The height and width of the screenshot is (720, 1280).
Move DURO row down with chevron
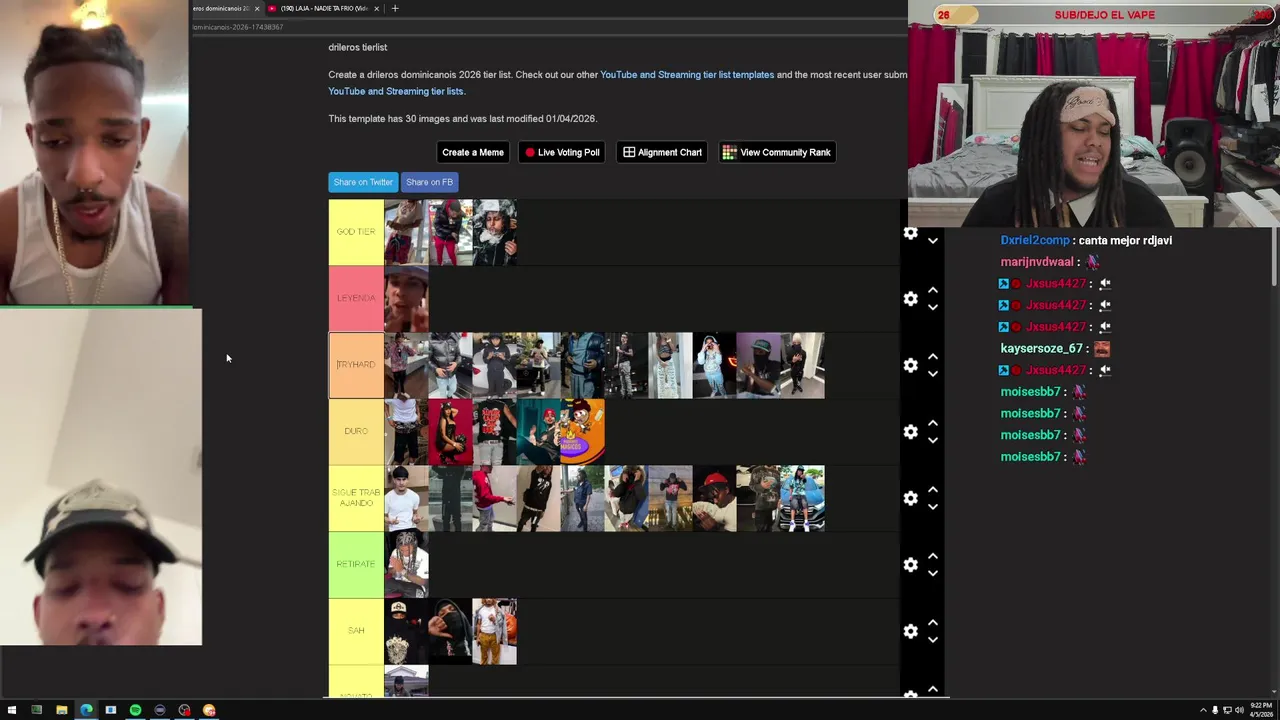(x=933, y=440)
